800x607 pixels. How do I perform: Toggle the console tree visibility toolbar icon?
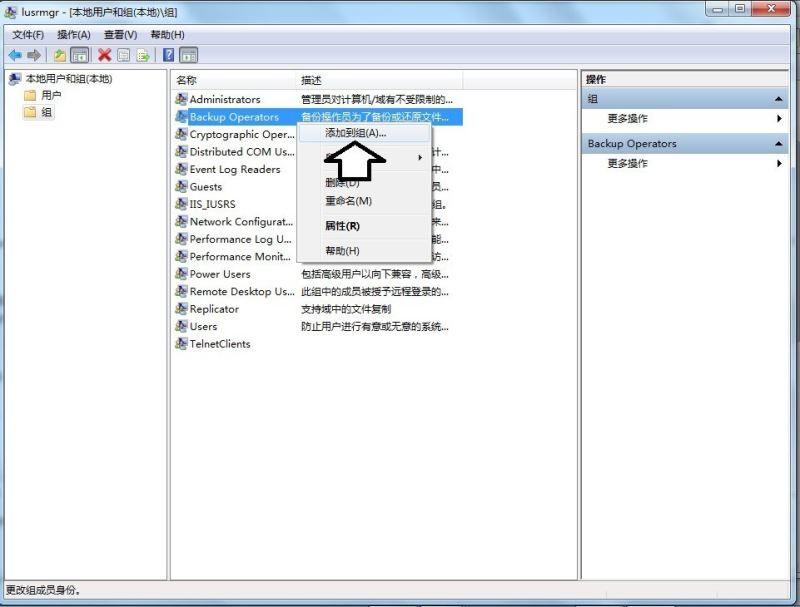coord(79,54)
